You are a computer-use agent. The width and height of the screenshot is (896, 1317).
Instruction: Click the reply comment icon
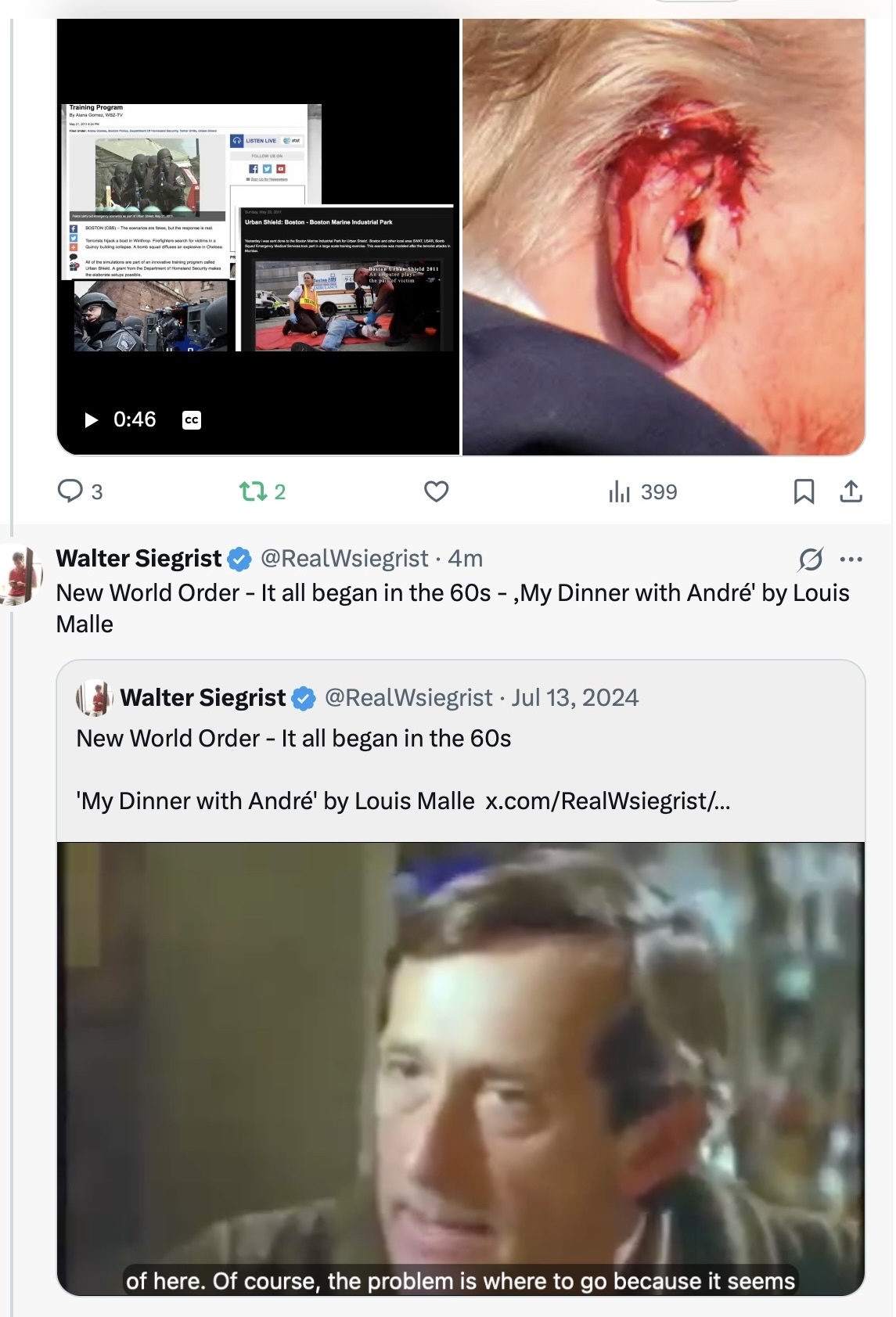coord(70,491)
